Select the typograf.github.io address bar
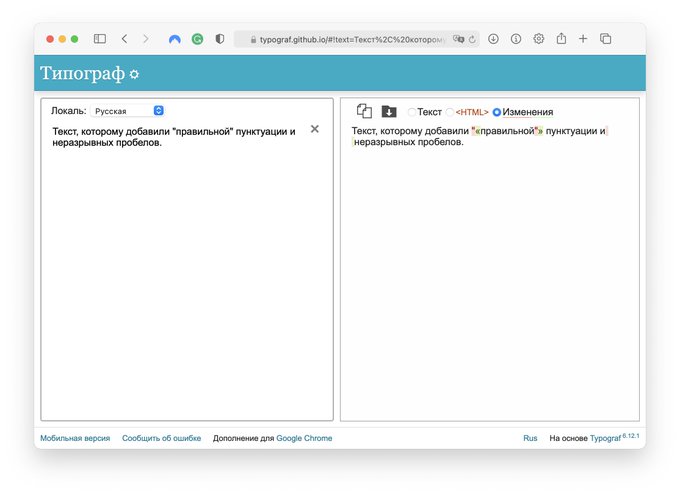 (356, 39)
